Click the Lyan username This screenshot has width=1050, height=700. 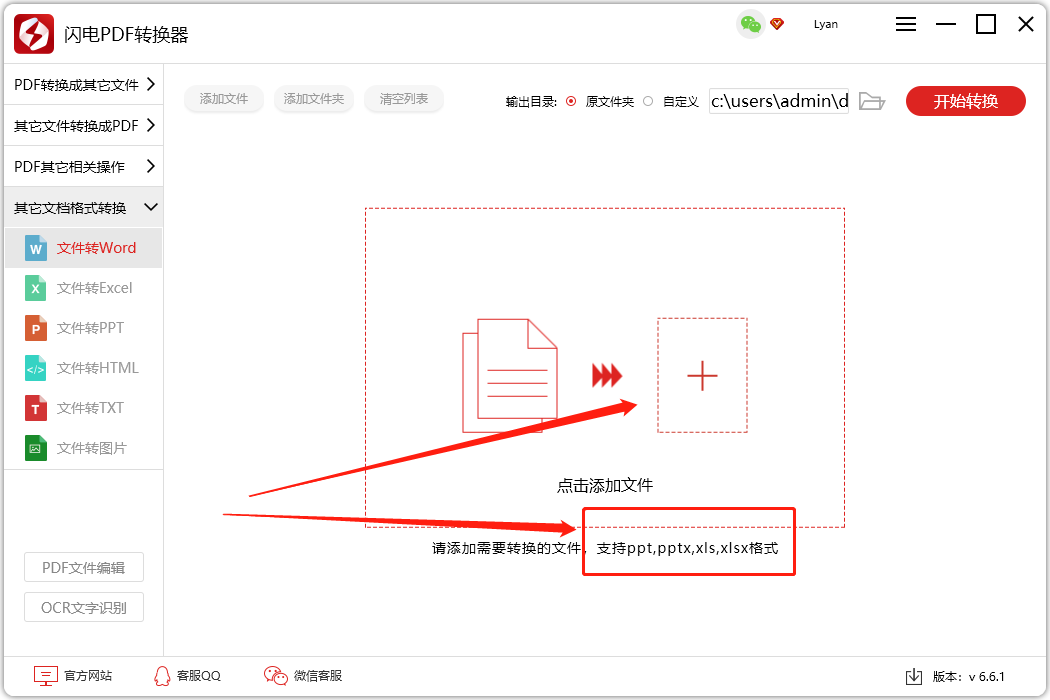826,24
